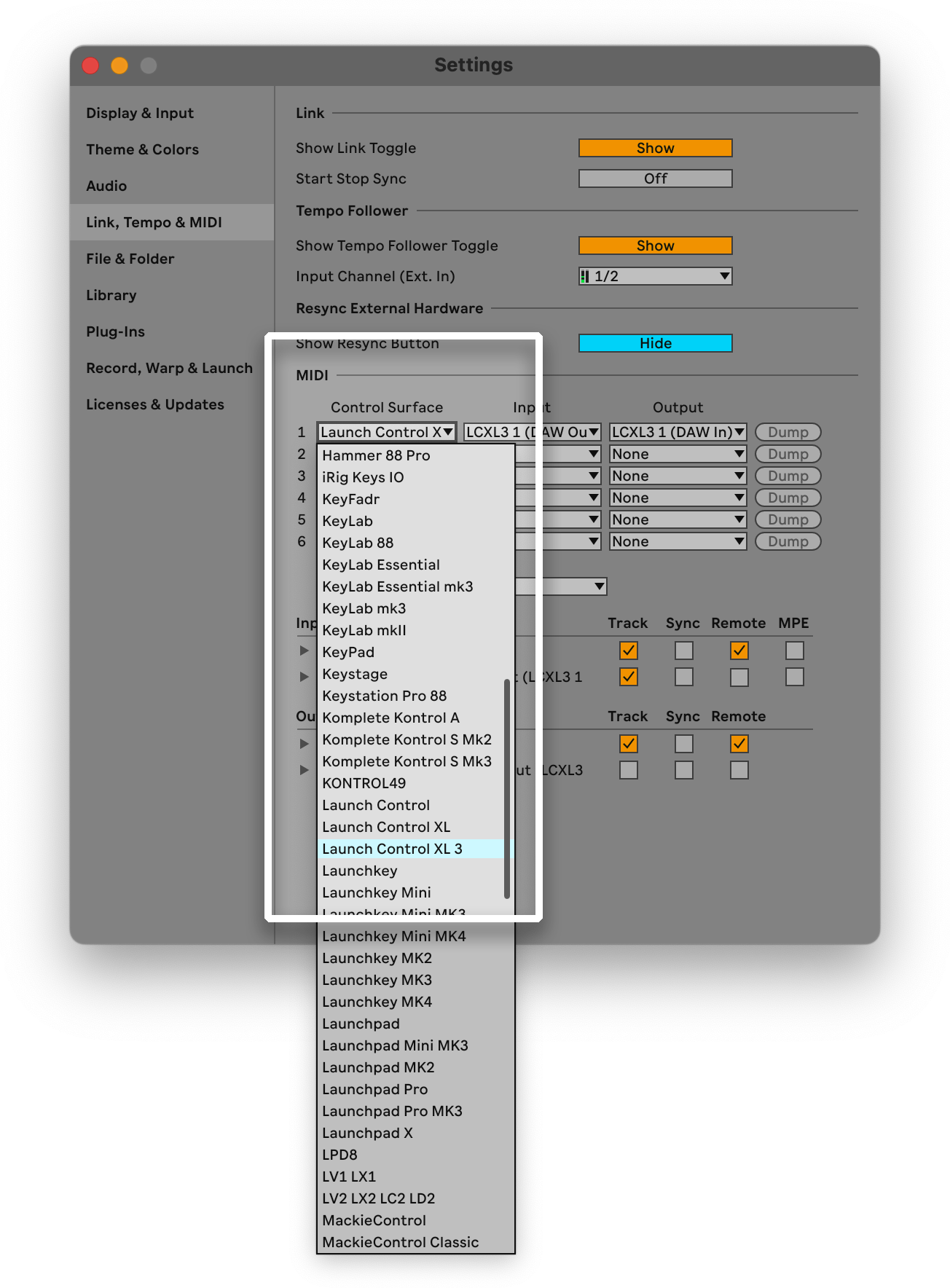
Task: Click the control surface list scrollbar
Action: [x=507, y=789]
